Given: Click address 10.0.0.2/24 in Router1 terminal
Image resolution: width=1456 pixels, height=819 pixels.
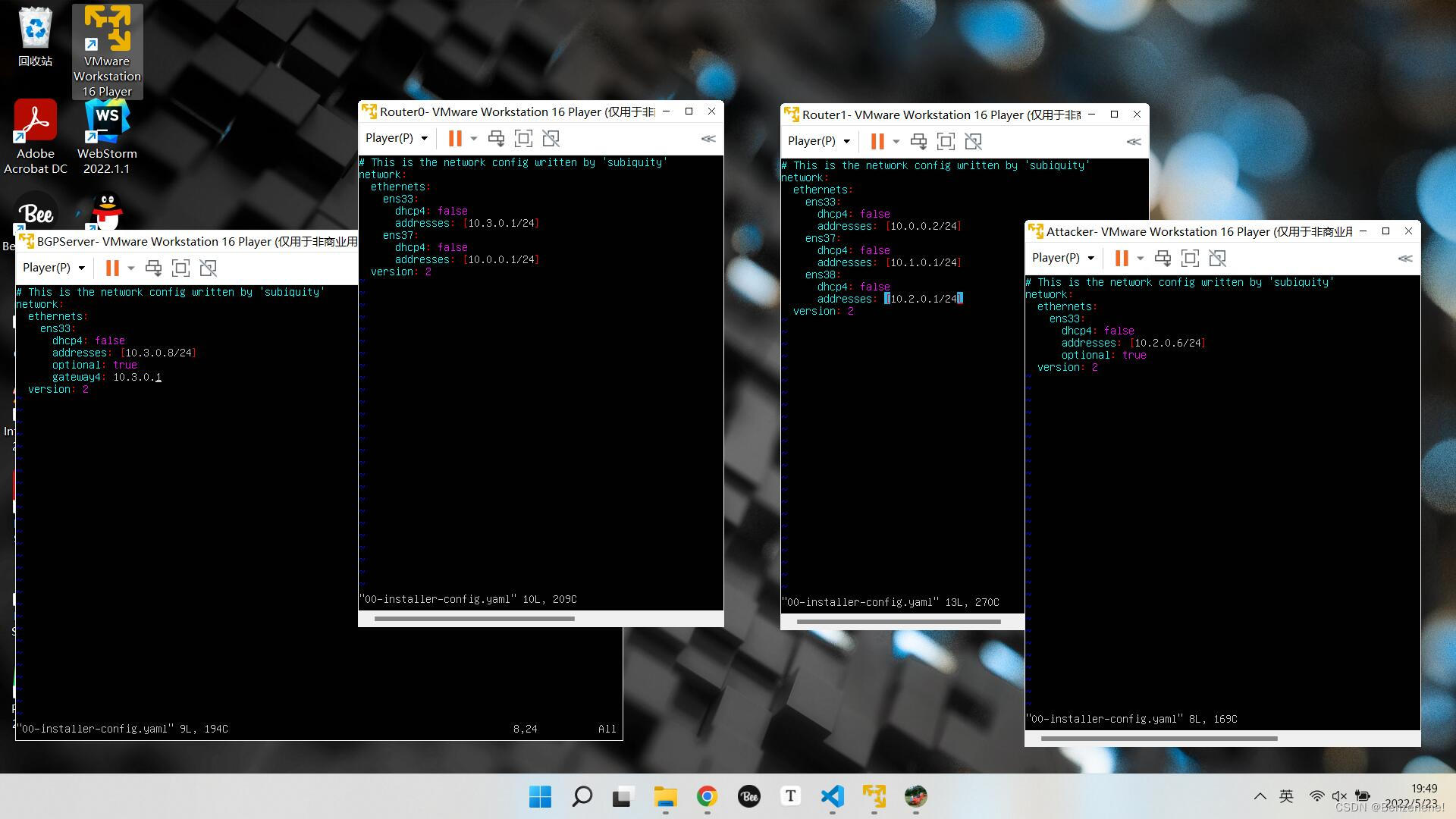Looking at the screenshot, I should (x=924, y=226).
